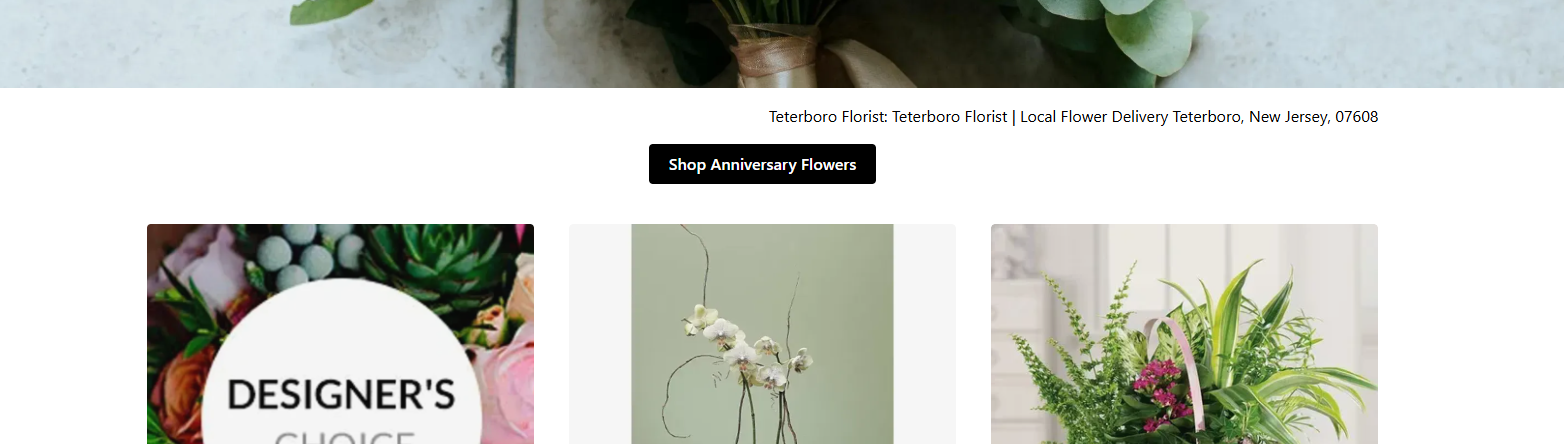The height and width of the screenshot is (444, 1564).
Task: Click the blue-gray berries in Designer's Choice image
Action: 305,255
